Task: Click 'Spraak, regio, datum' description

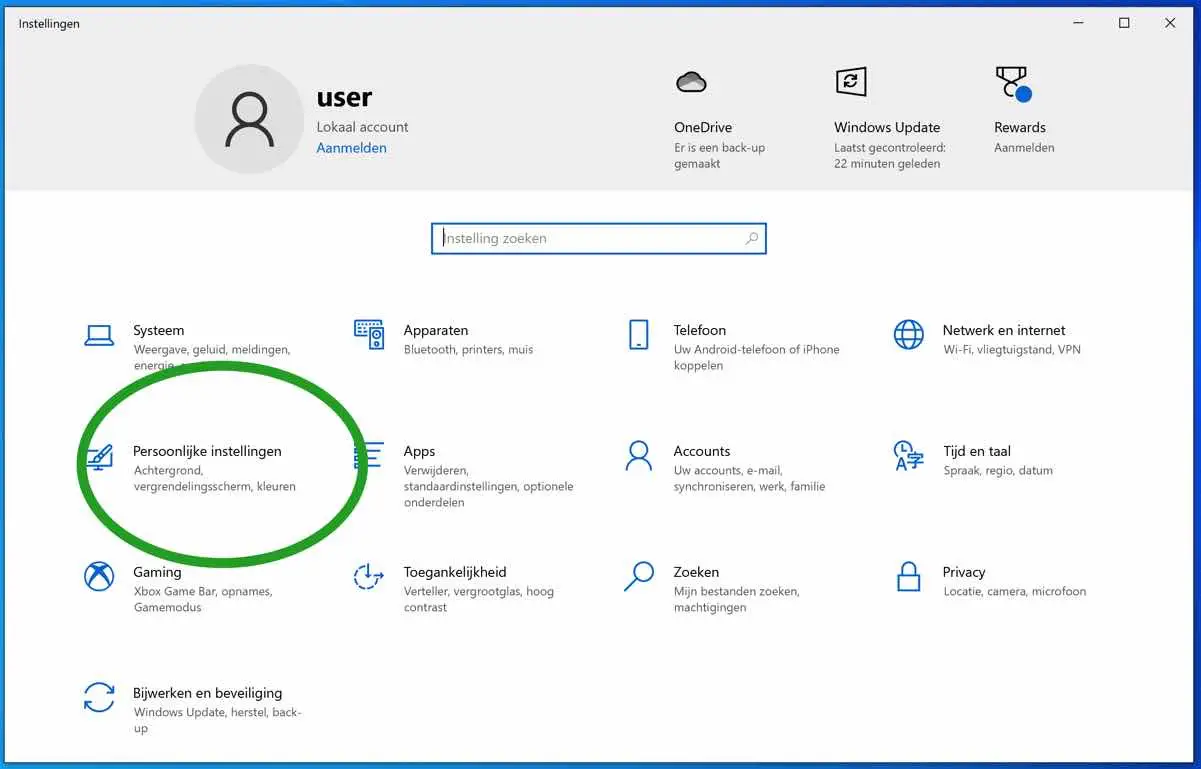Action: (x=998, y=471)
